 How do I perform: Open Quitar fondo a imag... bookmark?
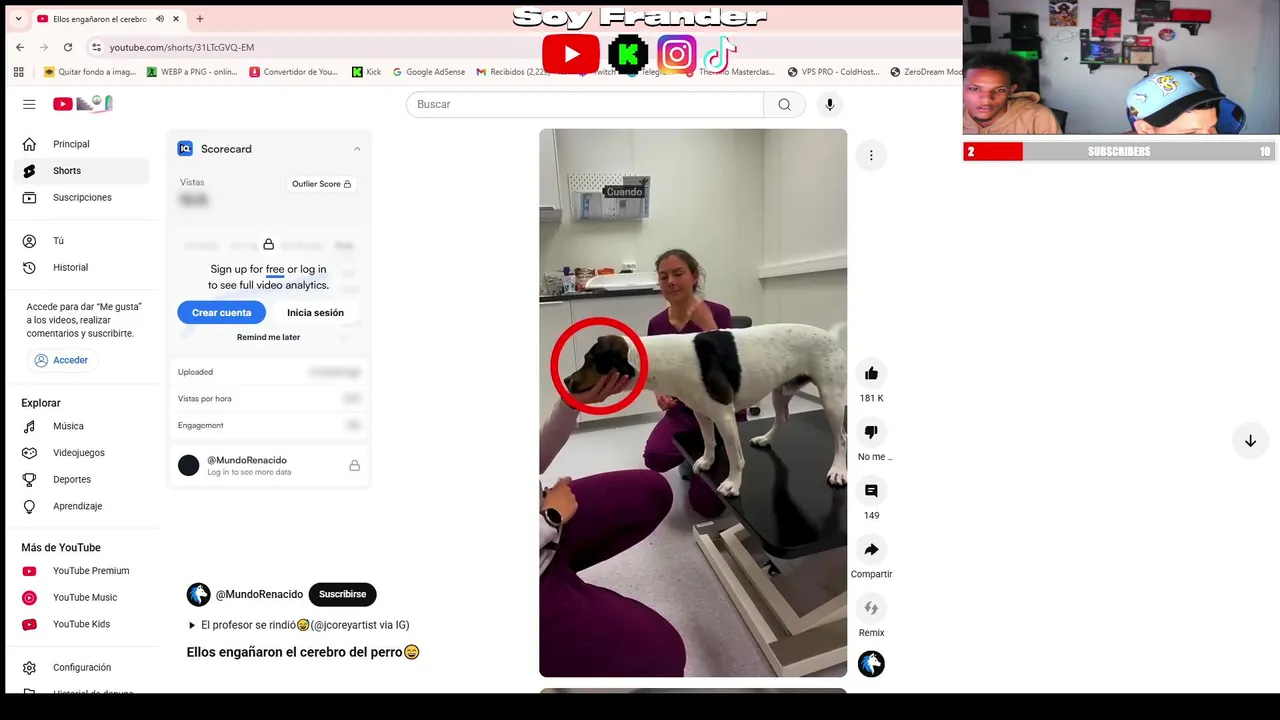click(x=90, y=72)
